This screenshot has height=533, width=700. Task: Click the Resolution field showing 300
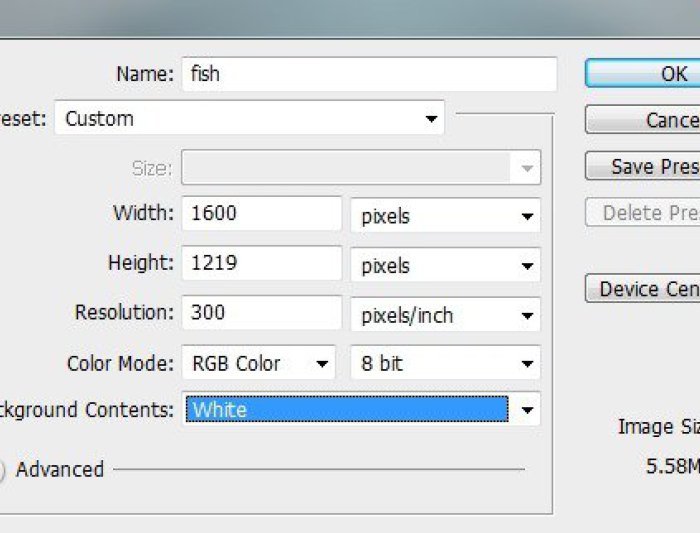[261, 313]
